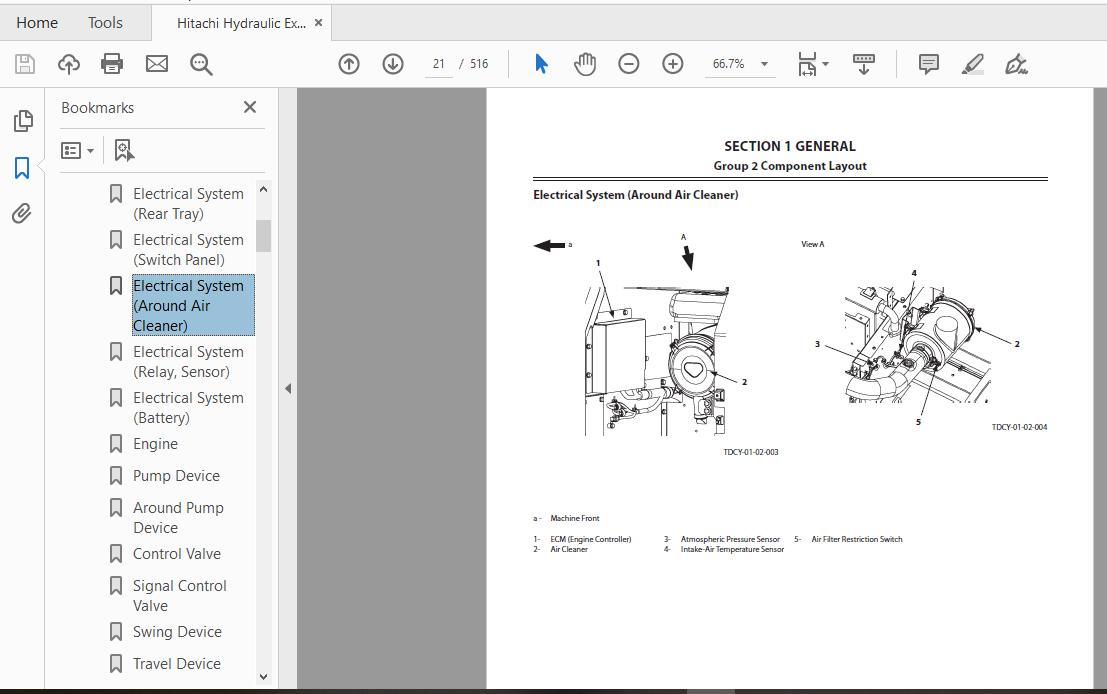Click the 'SECTION 1 GENERAL' heading
1107x694 pixels.
789,146
